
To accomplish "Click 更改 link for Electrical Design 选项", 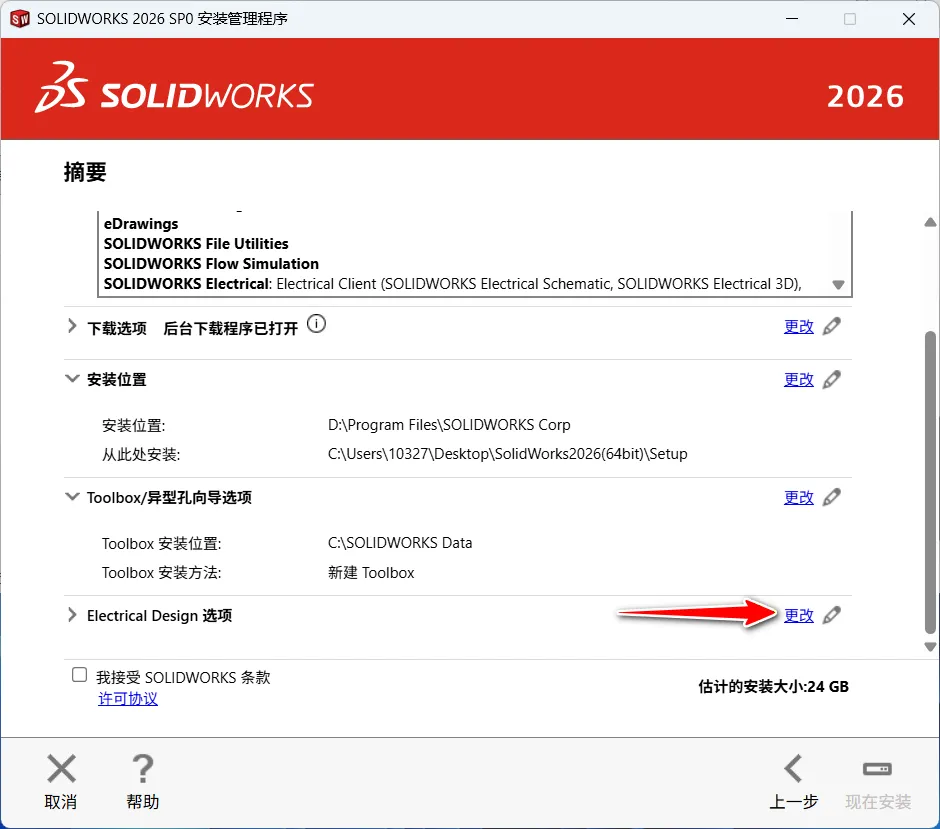I will tap(799, 616).
